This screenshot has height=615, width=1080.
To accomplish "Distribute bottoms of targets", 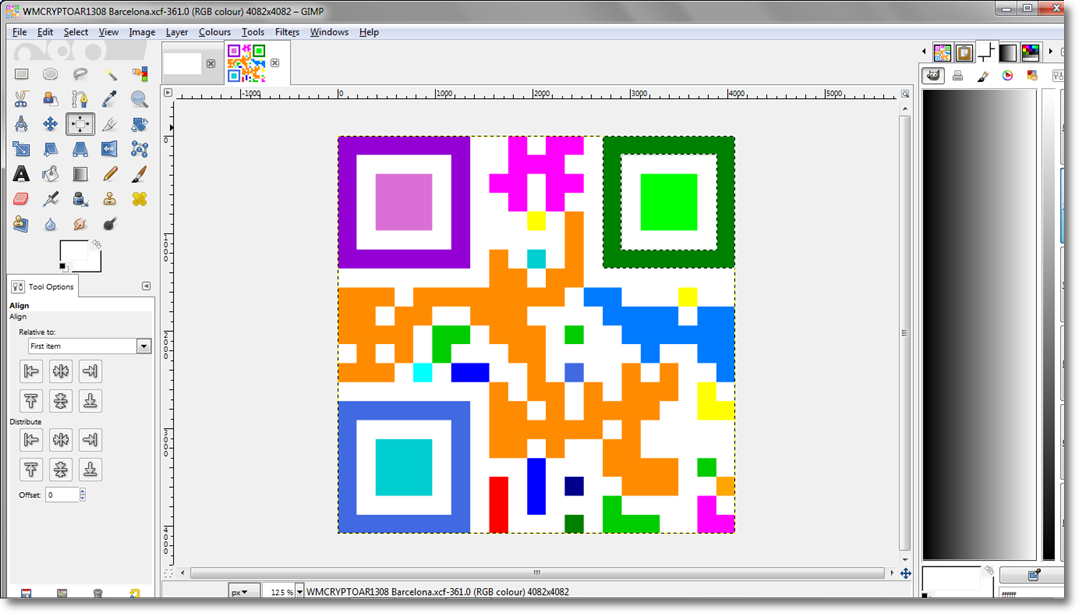I will click(x=90, y=470).
